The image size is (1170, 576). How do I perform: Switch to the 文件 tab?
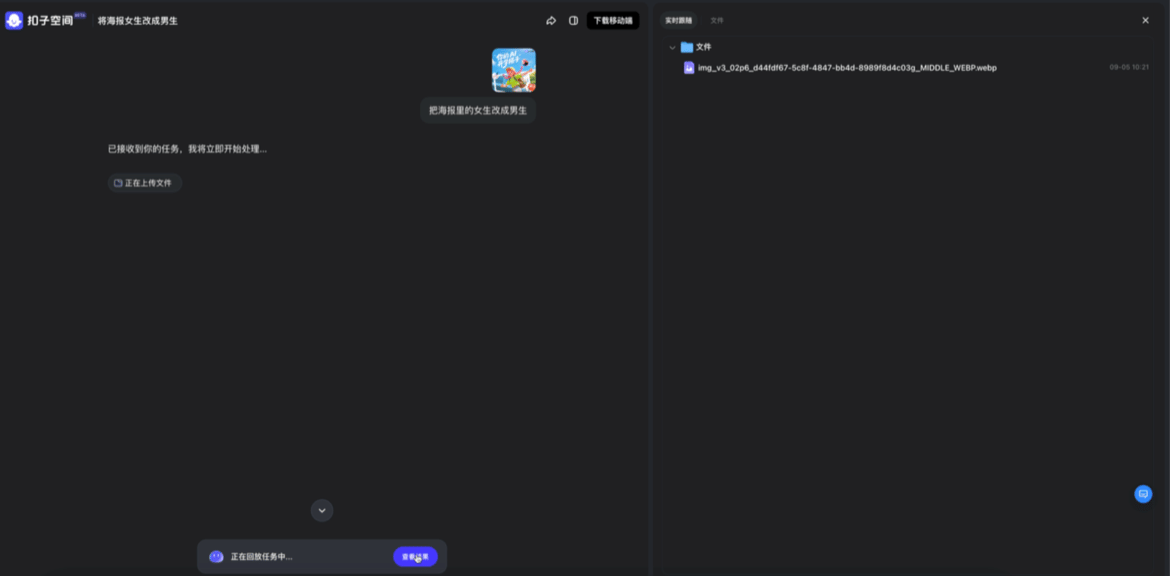click(717, 20)
